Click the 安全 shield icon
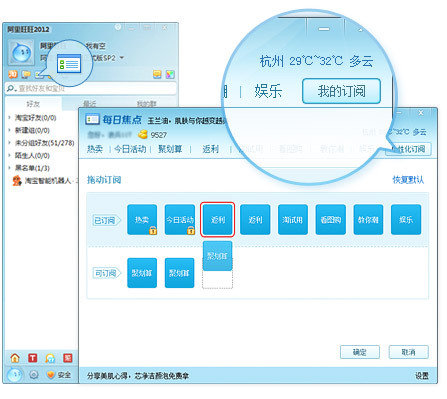447x399 pixels. (51, 375)
